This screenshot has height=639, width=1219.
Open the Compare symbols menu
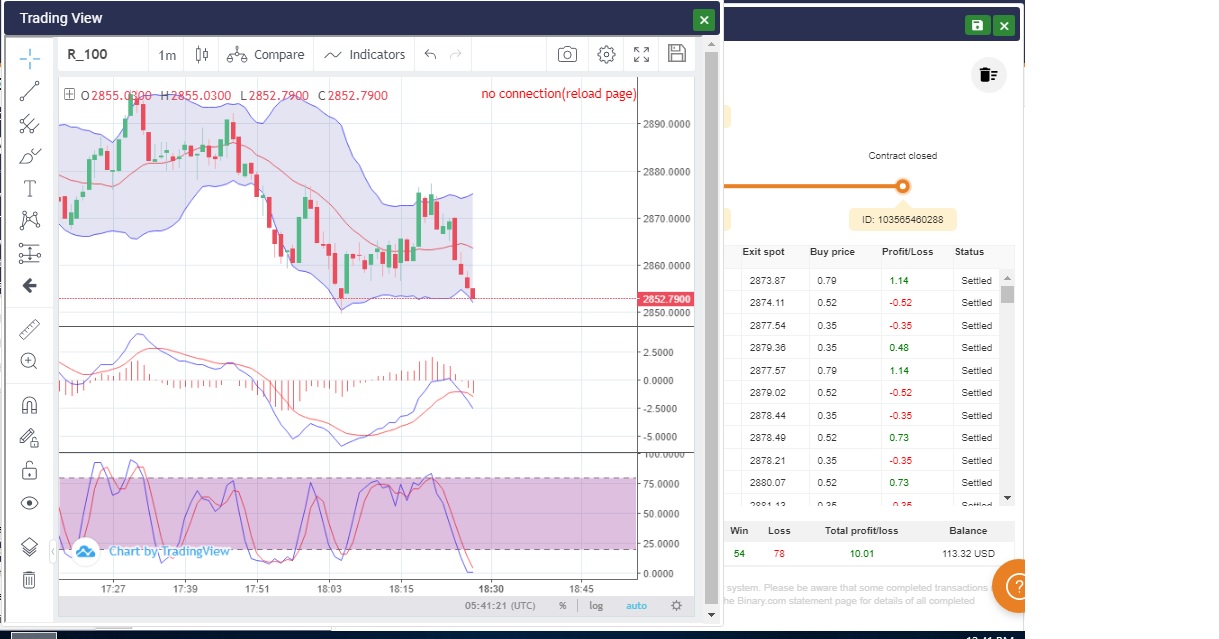(266, 55)
